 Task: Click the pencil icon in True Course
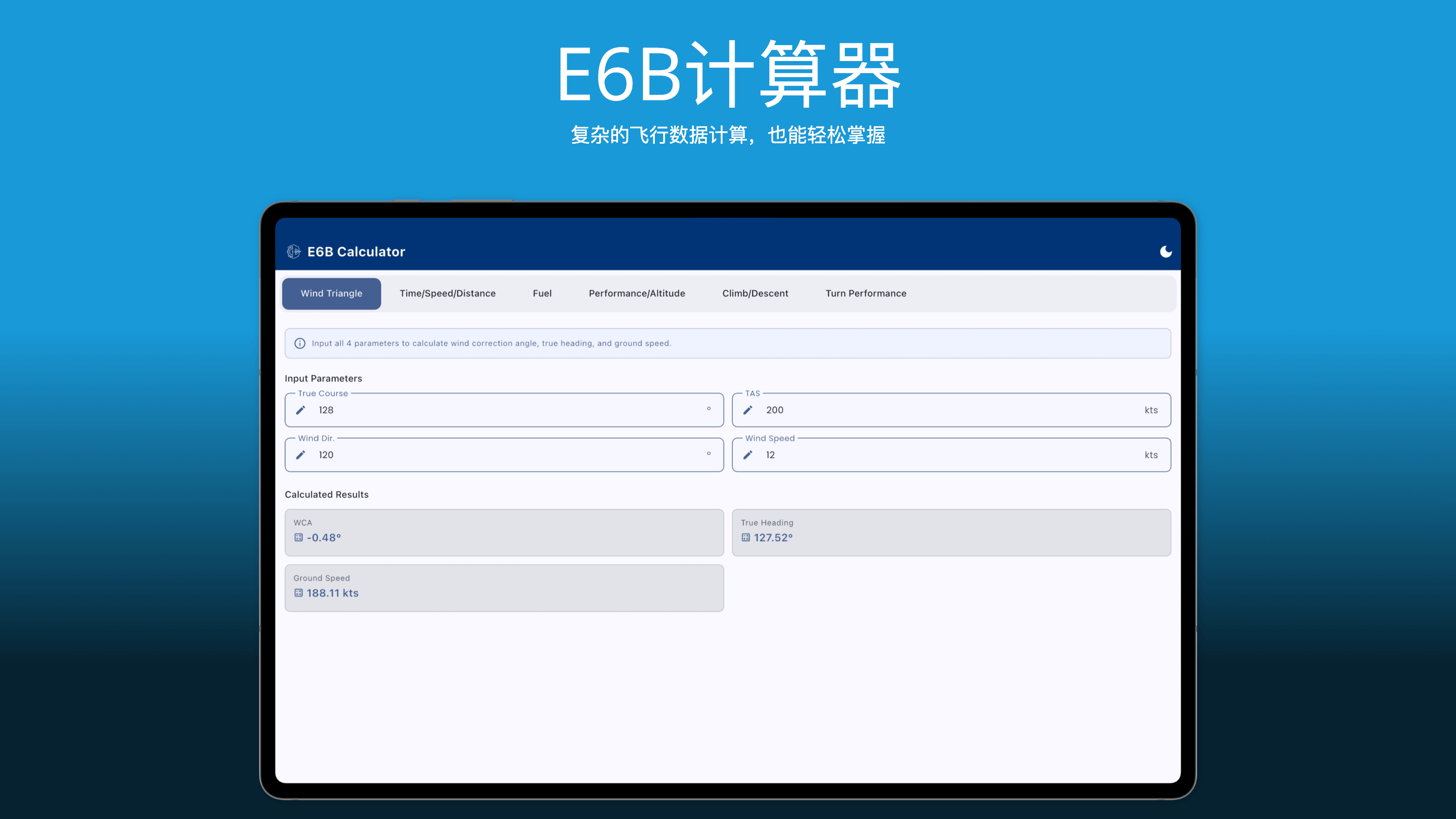tap(301, 410)
